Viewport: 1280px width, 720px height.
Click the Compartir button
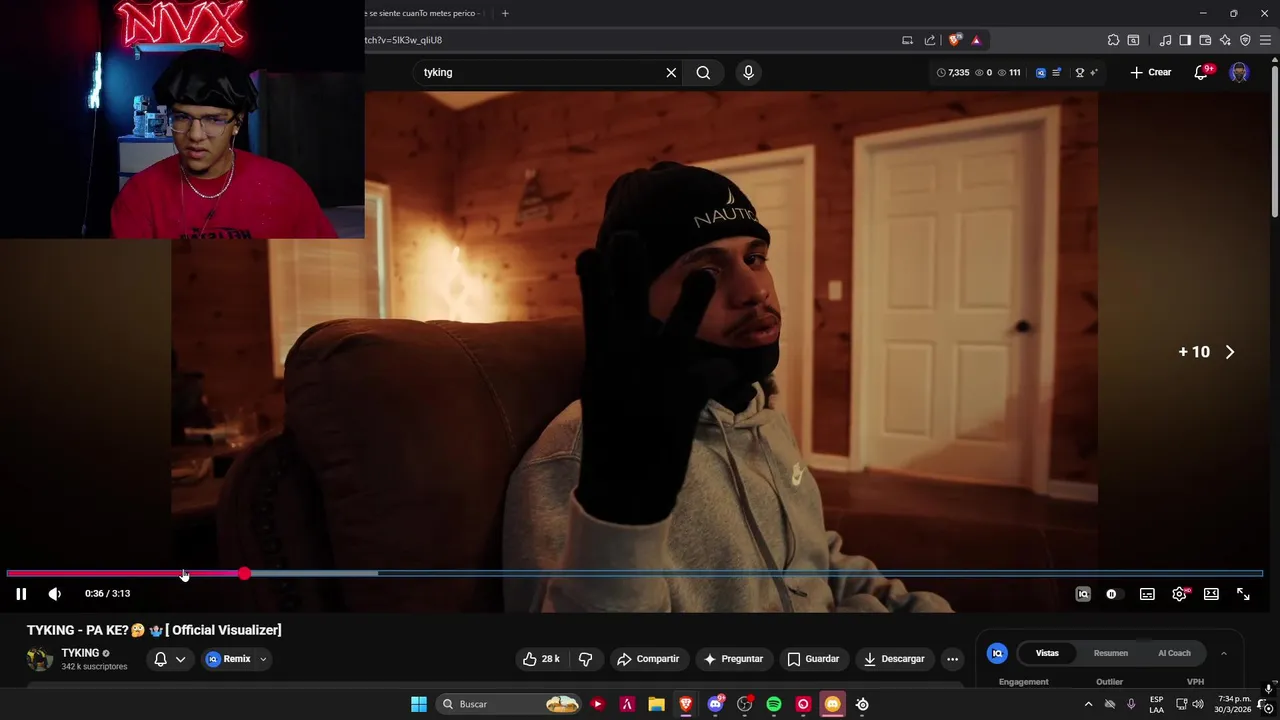pyautogui.click(x=648, y=659)
